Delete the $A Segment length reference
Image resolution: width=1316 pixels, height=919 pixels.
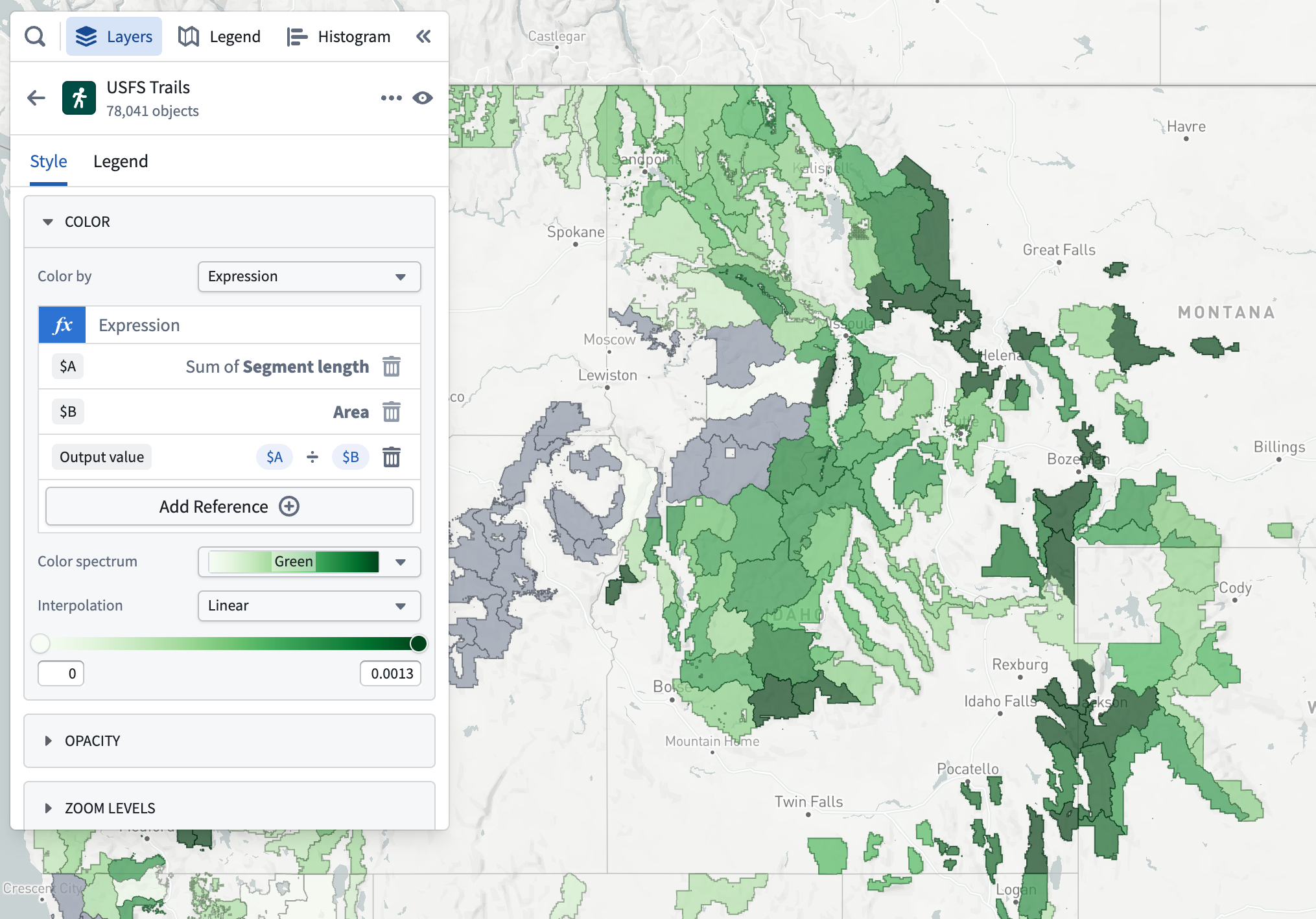click(x=392, y=367)
